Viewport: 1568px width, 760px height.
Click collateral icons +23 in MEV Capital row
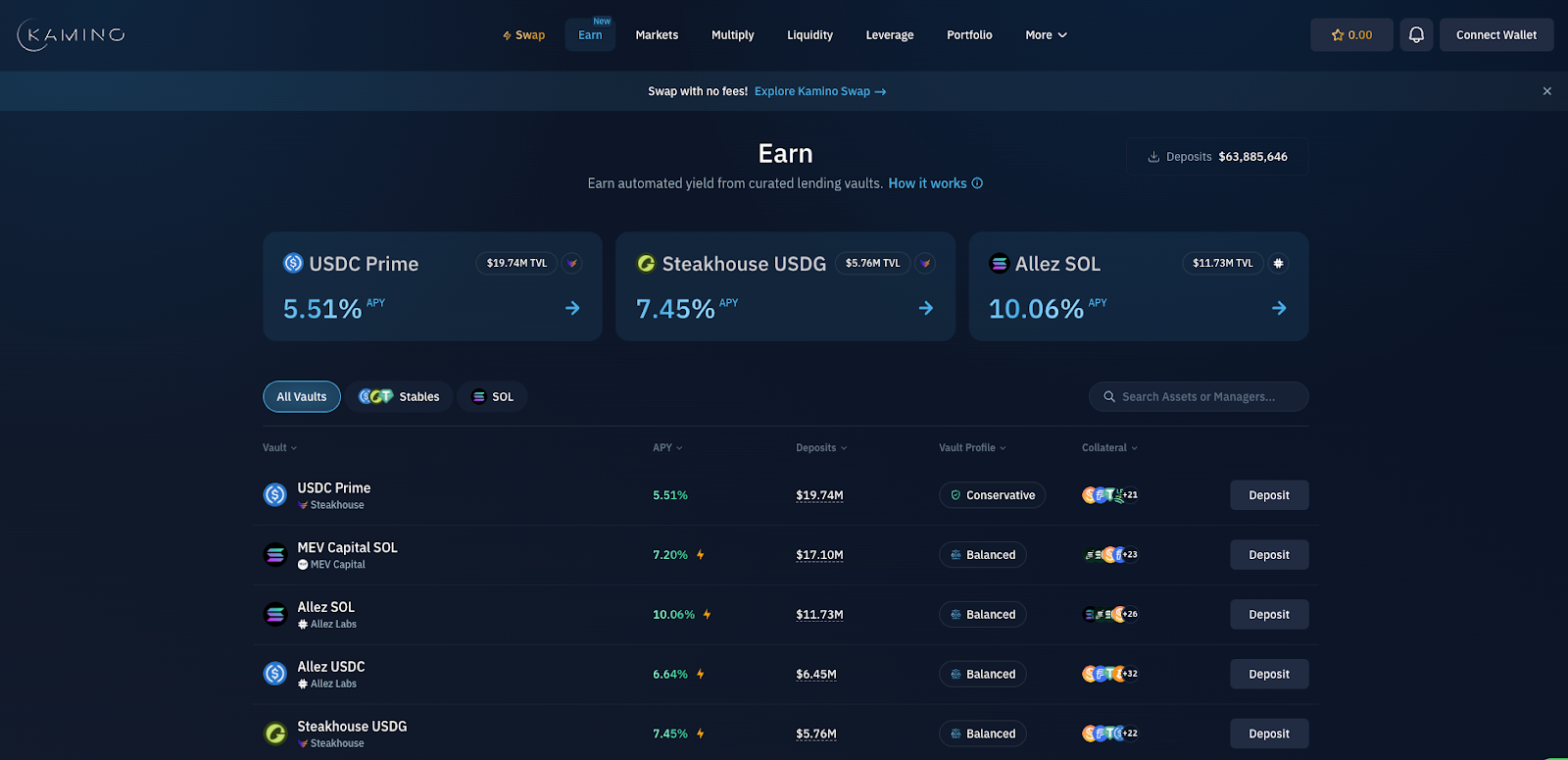click(1110, 555)
